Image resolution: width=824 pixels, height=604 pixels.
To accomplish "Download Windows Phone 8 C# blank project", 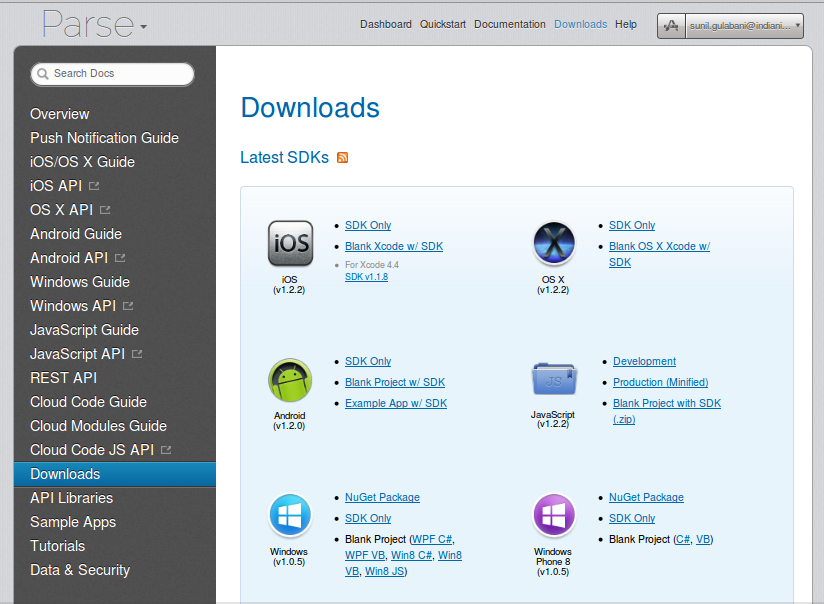I will click(x=683, y=539).
